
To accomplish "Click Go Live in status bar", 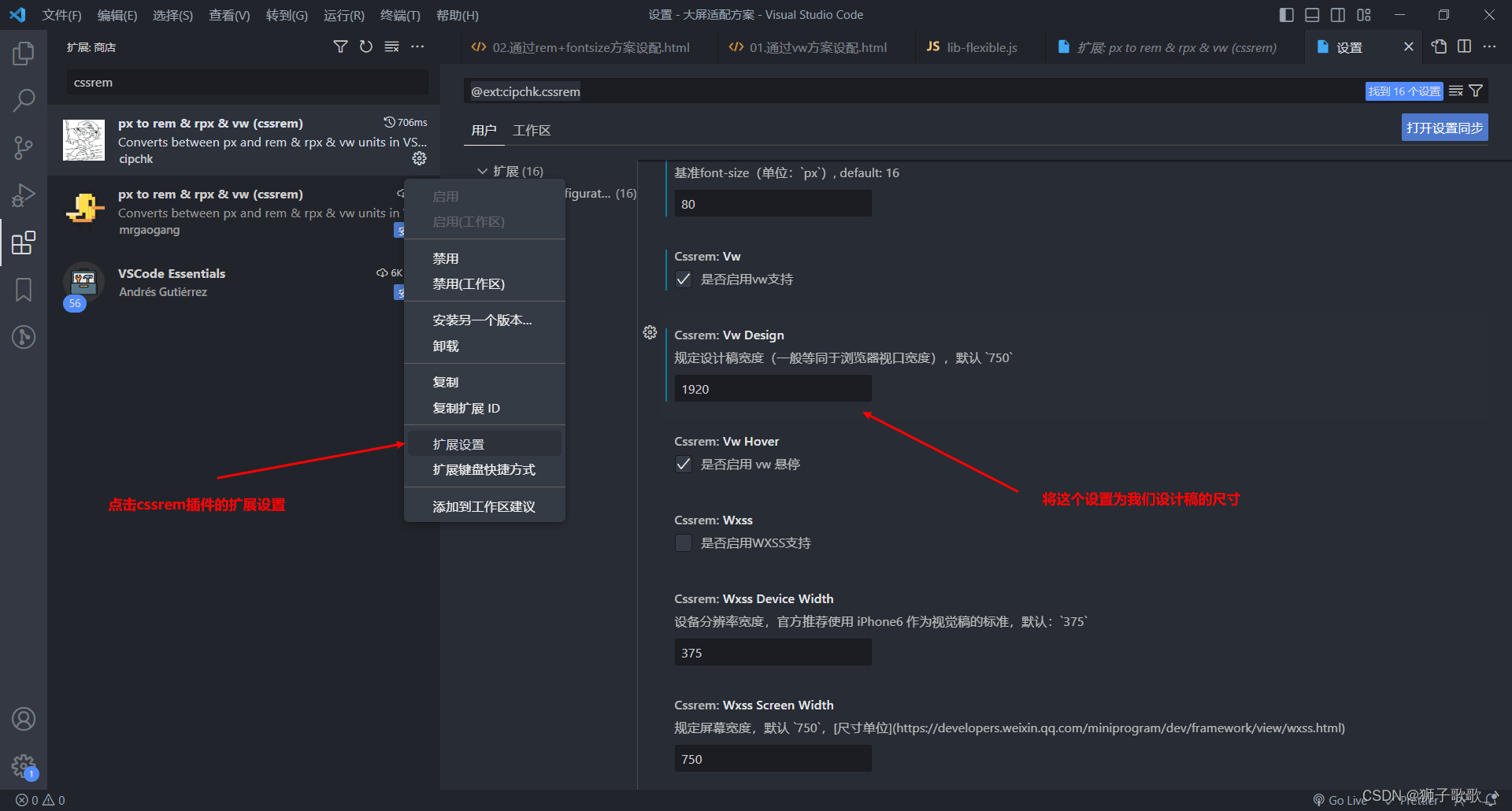I will tap(1340, 800).
